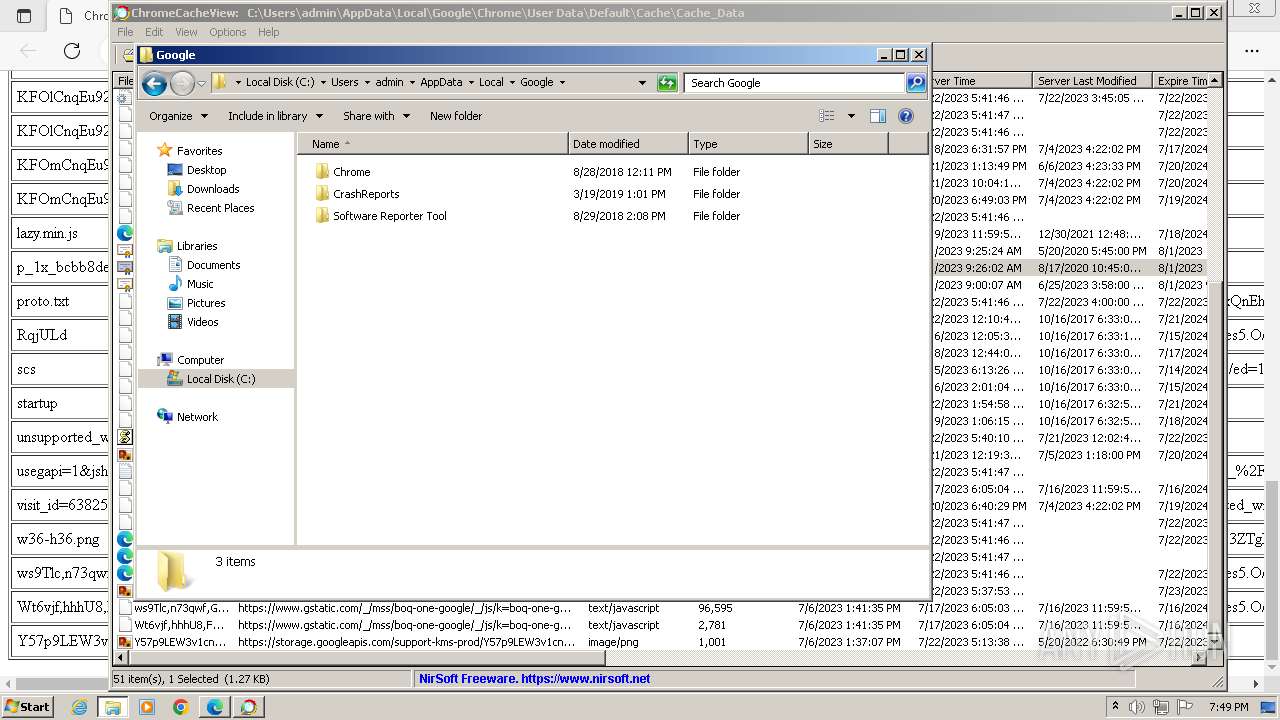Select Y57p9LEW3v1cn row in ChromeCacheView

coord(660,642)
